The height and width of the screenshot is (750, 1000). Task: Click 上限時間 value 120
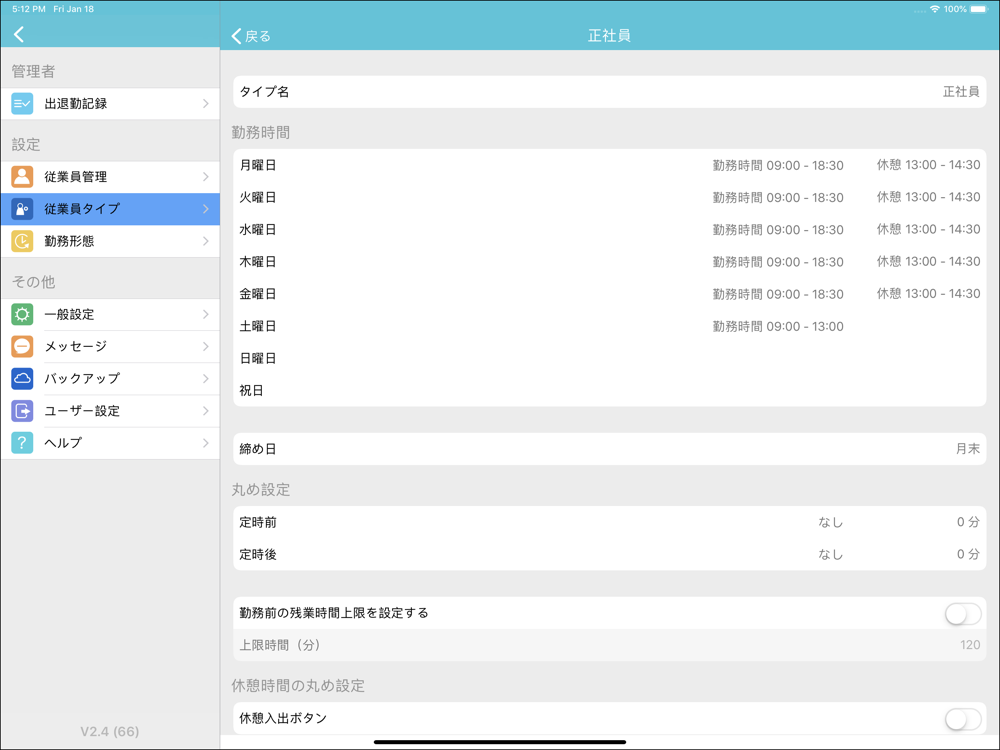pyautogui.click(x=970, y=645)
